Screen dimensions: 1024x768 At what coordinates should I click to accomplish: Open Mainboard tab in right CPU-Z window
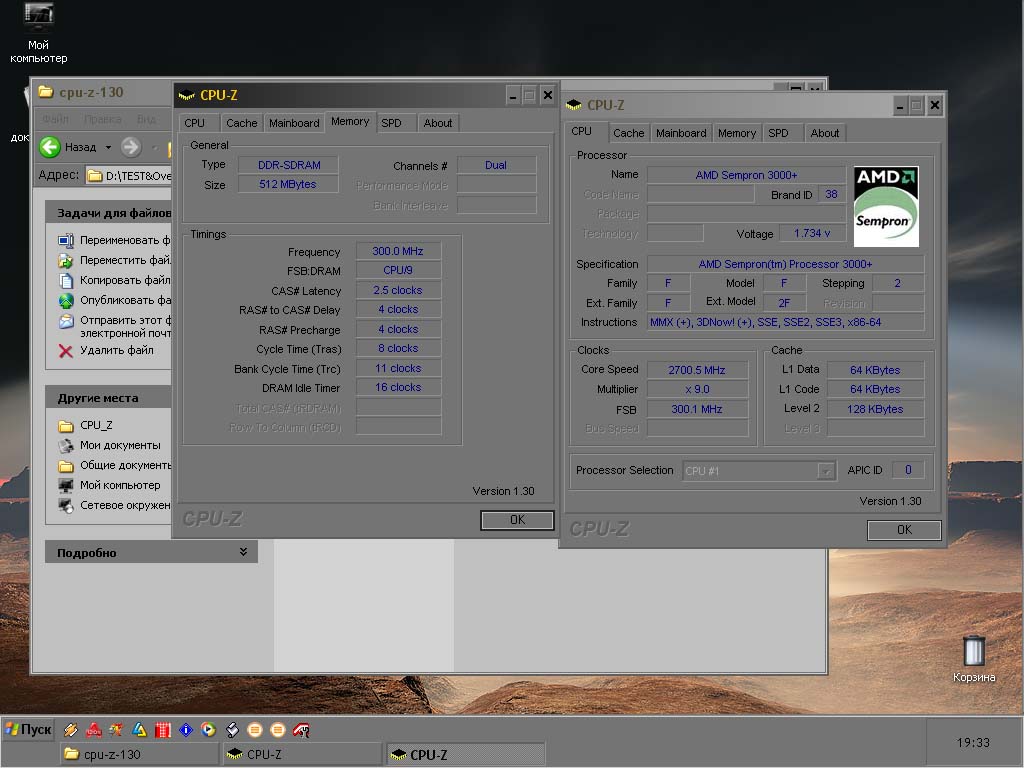point(681,133)
